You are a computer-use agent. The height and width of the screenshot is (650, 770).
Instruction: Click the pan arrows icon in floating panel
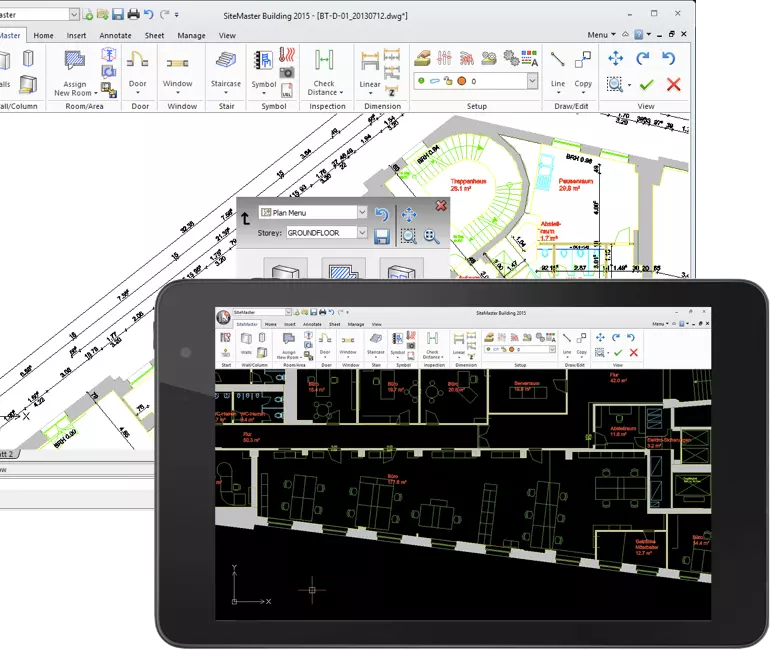pyautogui.click(x=409, y=215)
